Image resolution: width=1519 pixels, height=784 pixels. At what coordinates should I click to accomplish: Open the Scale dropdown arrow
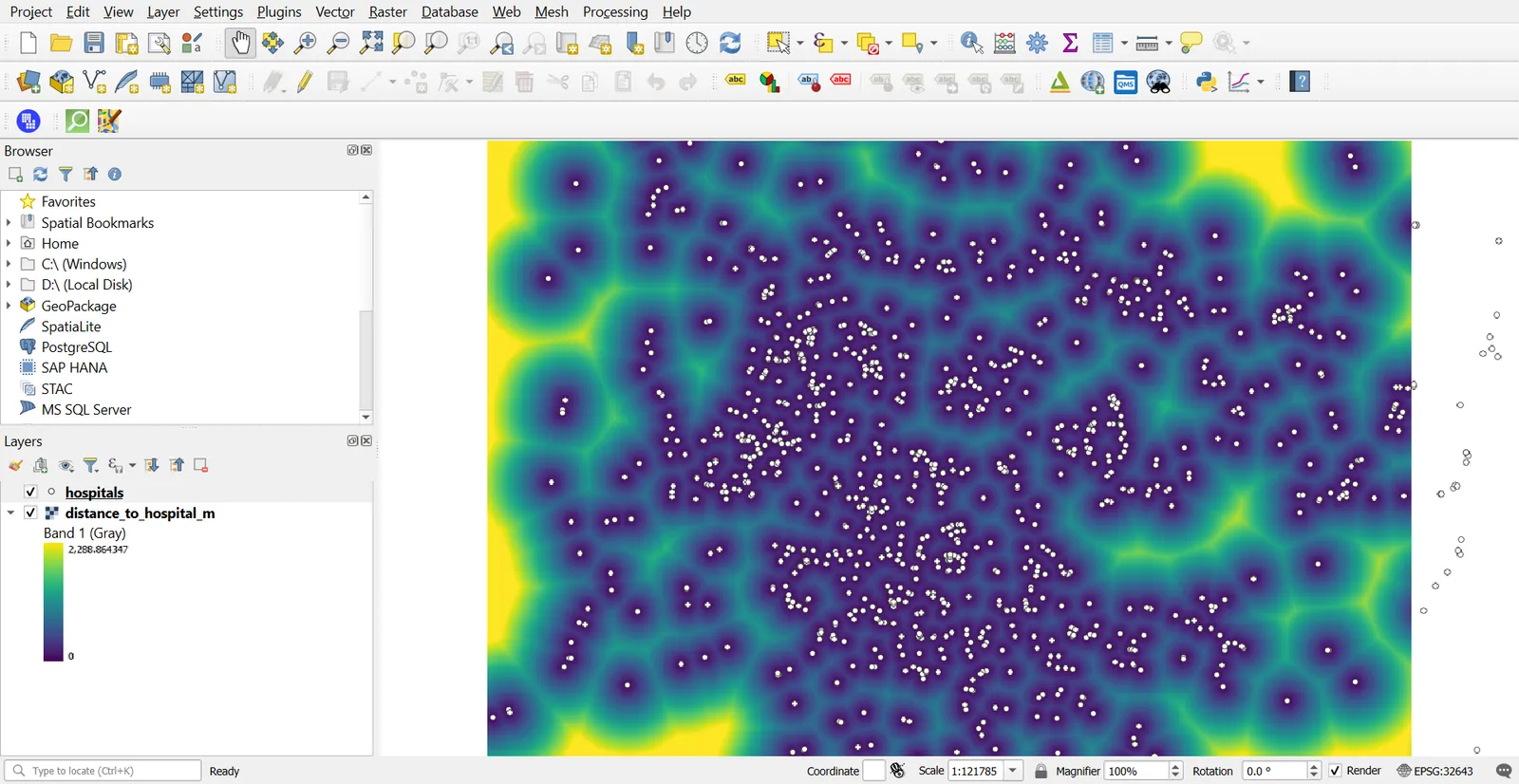coord(1013,771)
